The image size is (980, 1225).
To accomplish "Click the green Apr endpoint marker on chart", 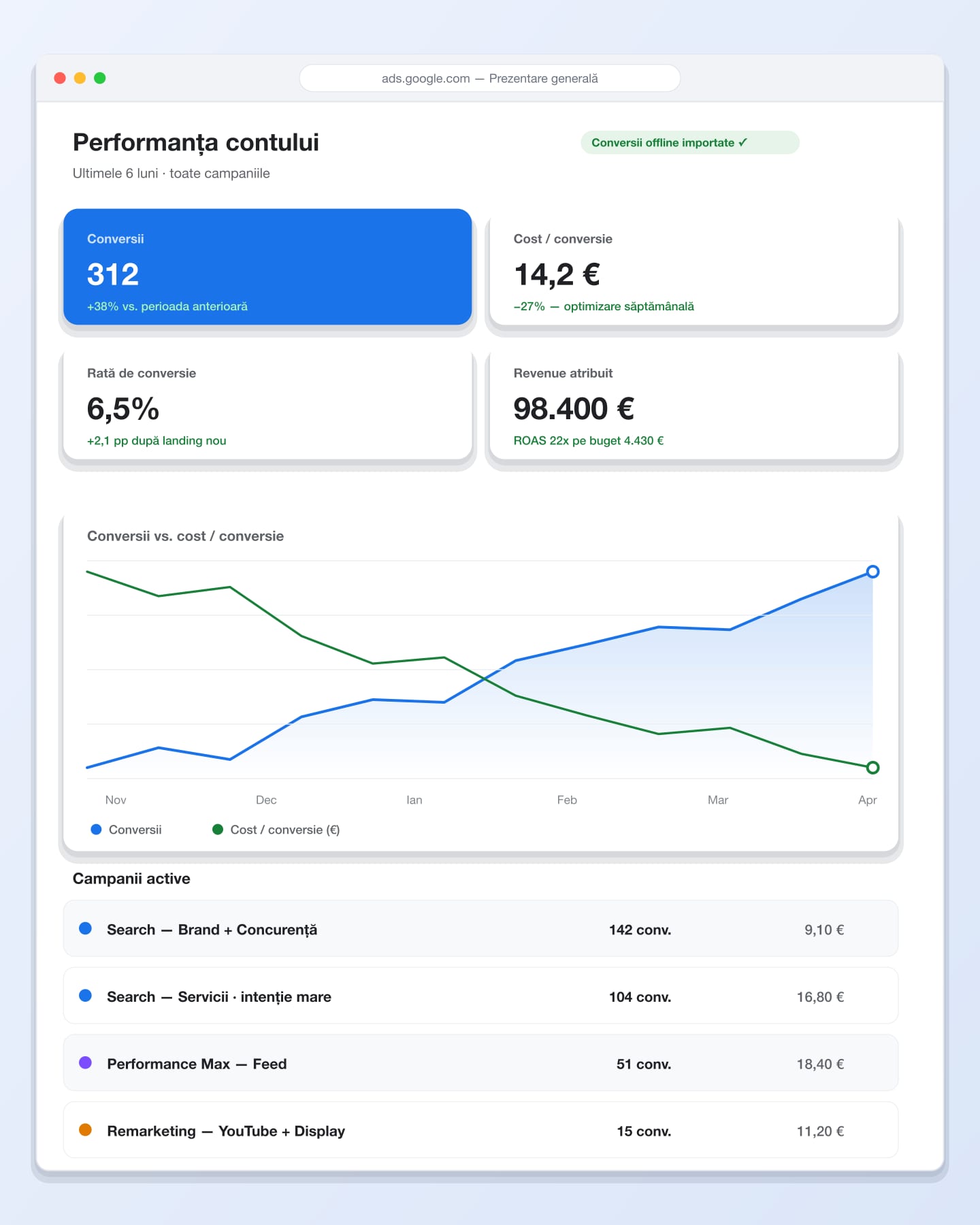I will click(x=872, y=768).
